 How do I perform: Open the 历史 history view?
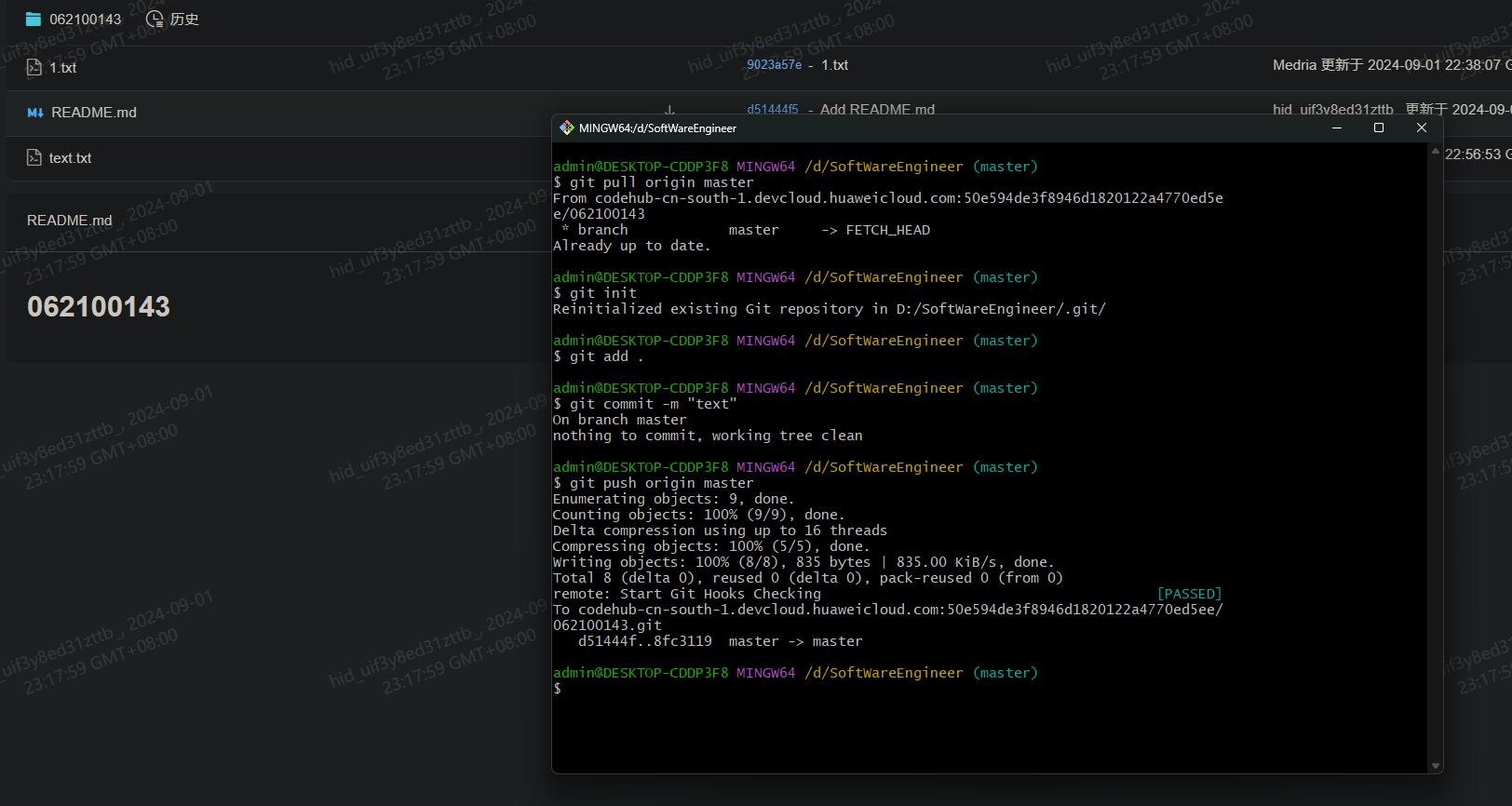coord(184,20)
